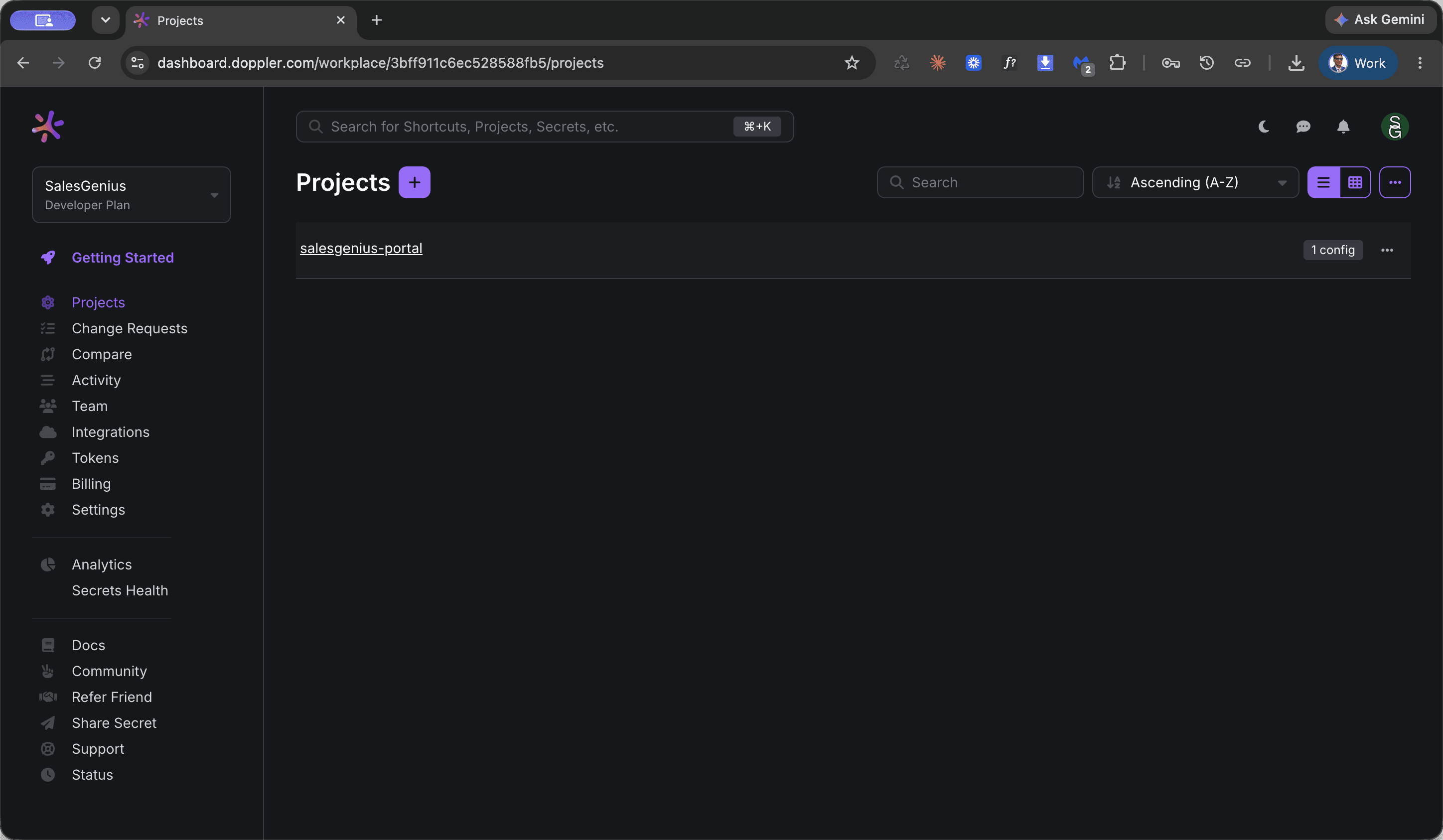Open Change Requests in sidebar
This screenshot has height=840, width=1443.
(130, 328)
